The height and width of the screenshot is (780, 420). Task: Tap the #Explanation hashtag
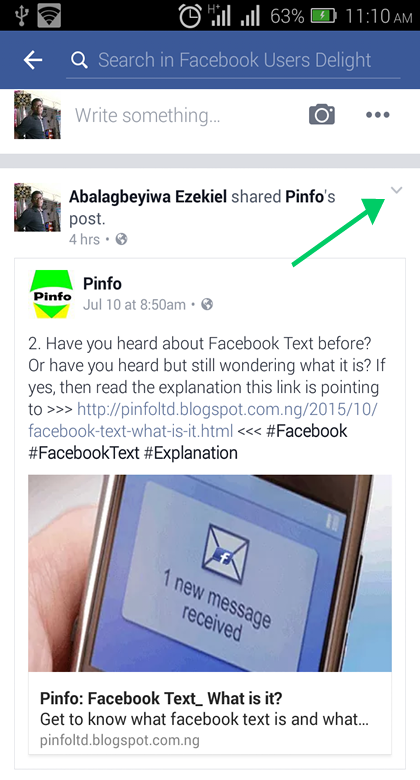click(191, 453)
